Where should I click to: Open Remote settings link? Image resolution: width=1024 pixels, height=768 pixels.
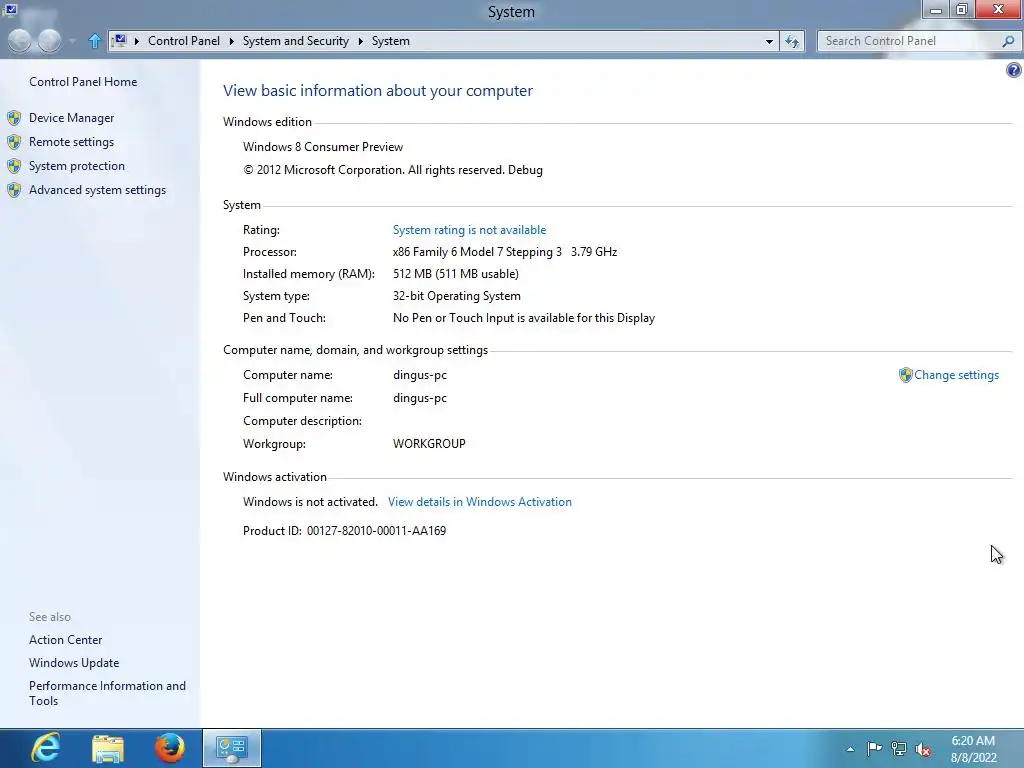(71, 142)
